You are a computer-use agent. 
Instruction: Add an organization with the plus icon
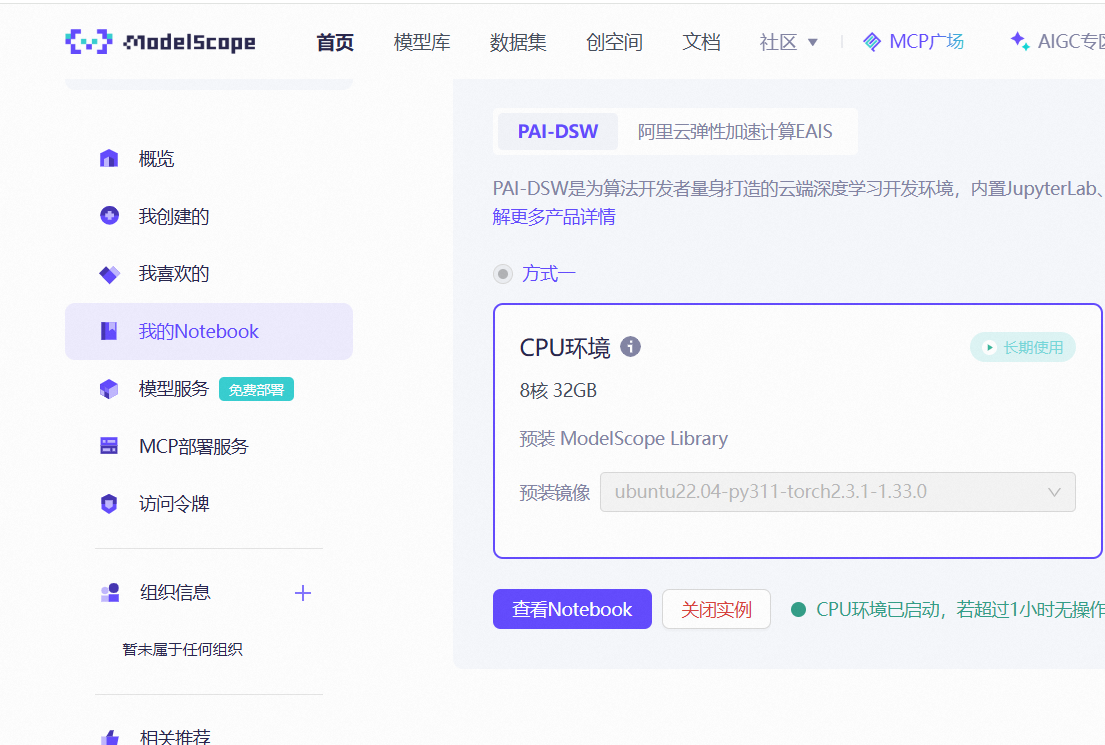(x=302, y=593)
